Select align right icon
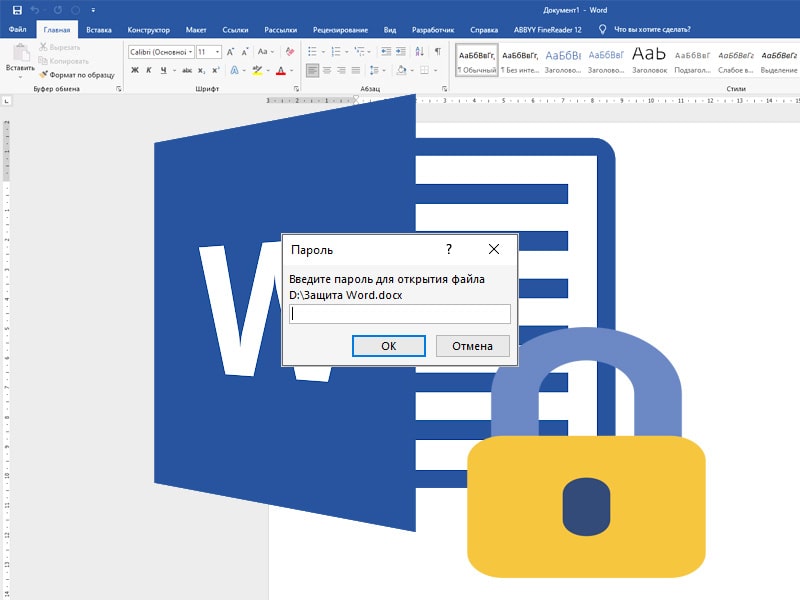 [x=341, y=70]
